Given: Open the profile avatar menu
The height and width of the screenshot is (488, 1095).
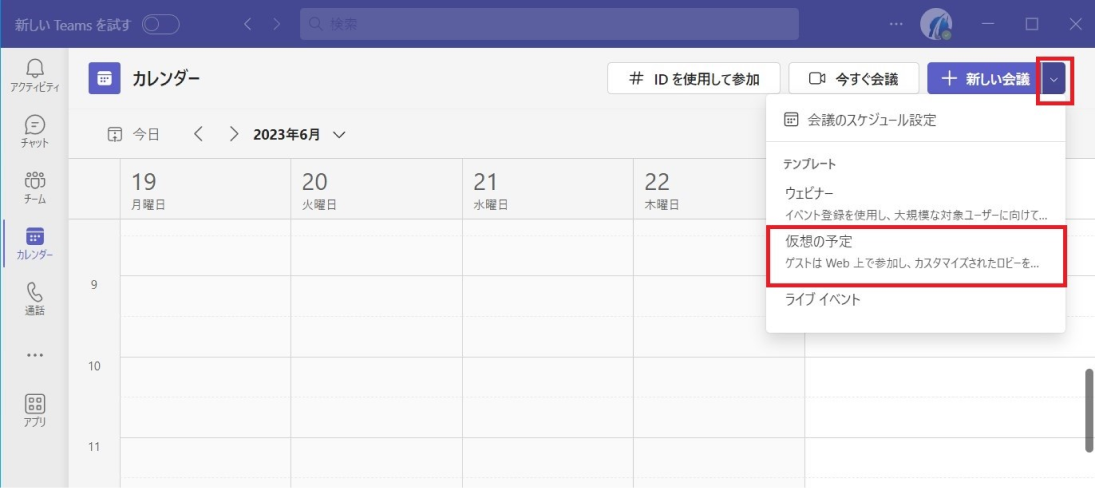Looking at the screenshot, I should pos(936,24).
